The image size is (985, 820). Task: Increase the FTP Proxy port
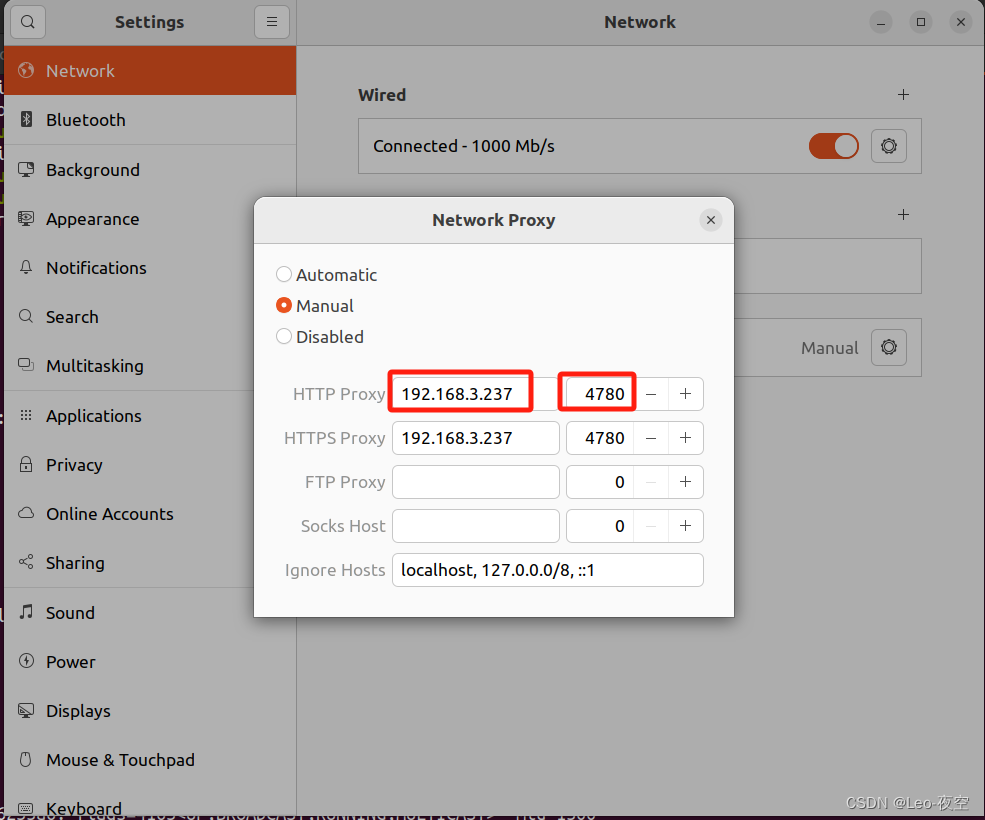(x=685, y=481)
